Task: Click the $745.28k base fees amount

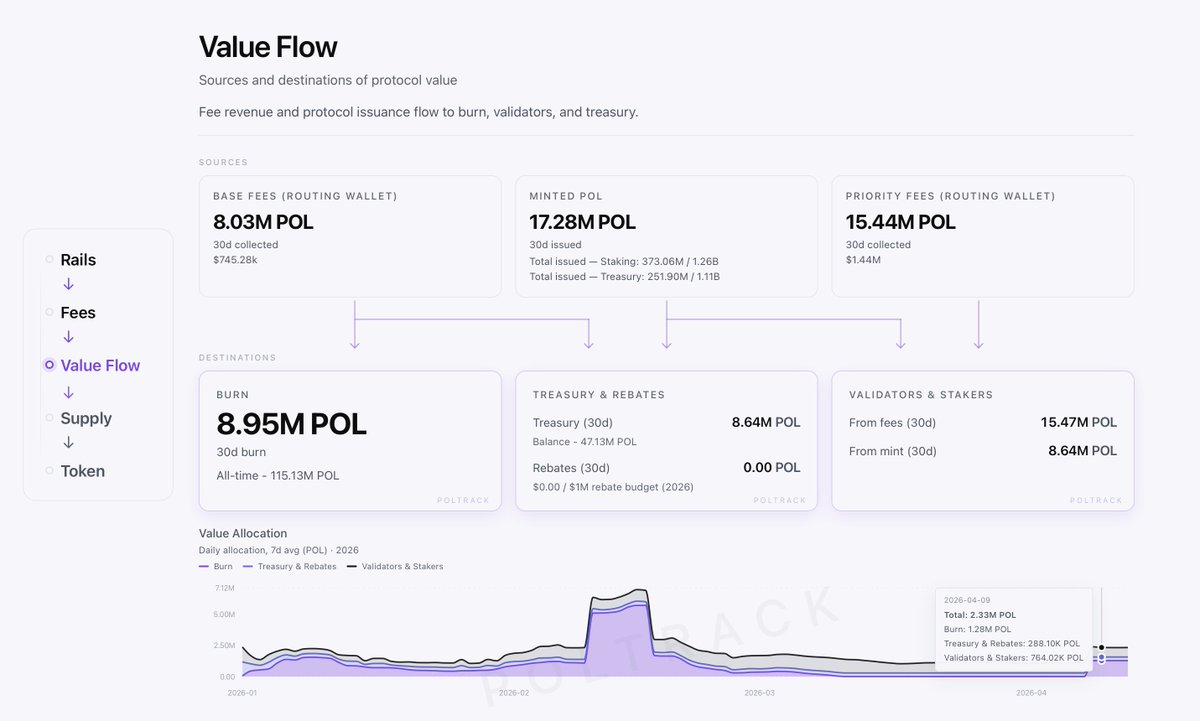Action: point(236,260)
